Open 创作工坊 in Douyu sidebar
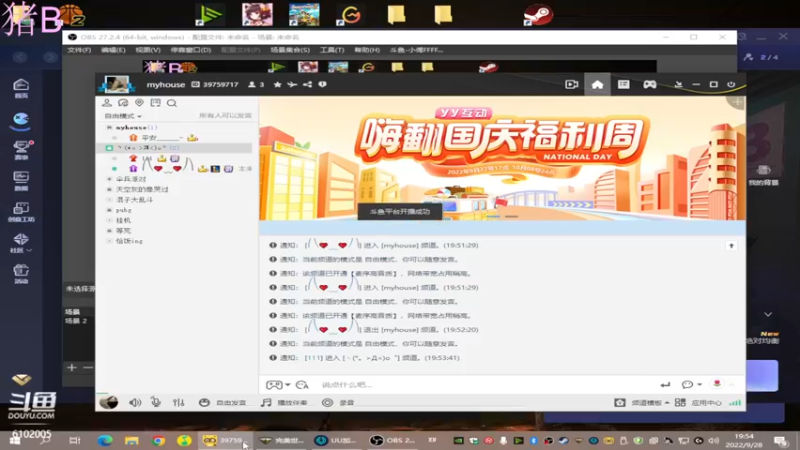This screenshot has height=450, width=800. (x=21, y=212)
